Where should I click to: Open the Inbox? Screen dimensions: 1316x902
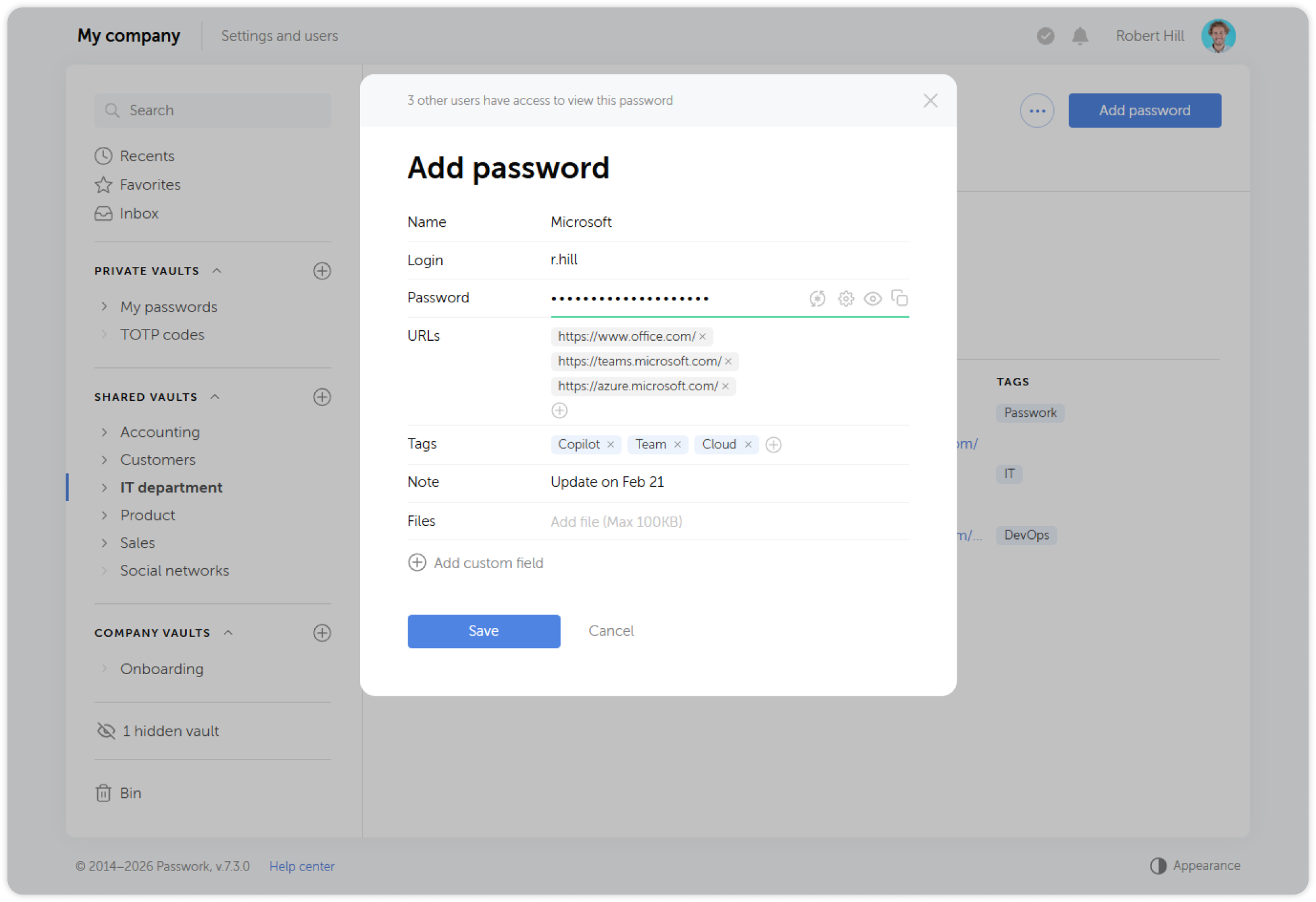pyautogui.click(x=138, y=213)
